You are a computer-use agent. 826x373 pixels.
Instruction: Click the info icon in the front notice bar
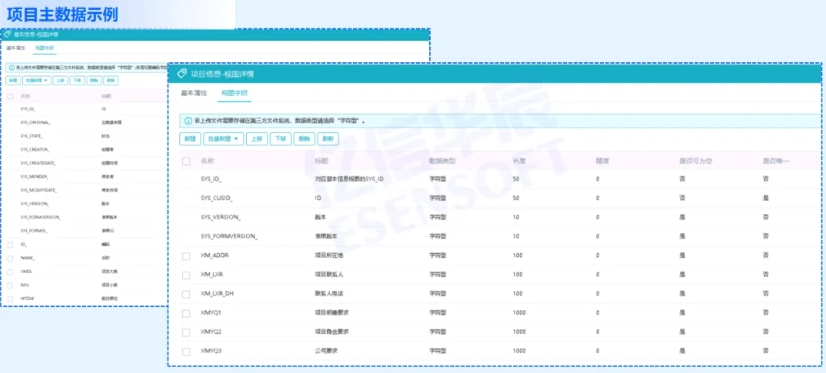click(x=188, y=121)
